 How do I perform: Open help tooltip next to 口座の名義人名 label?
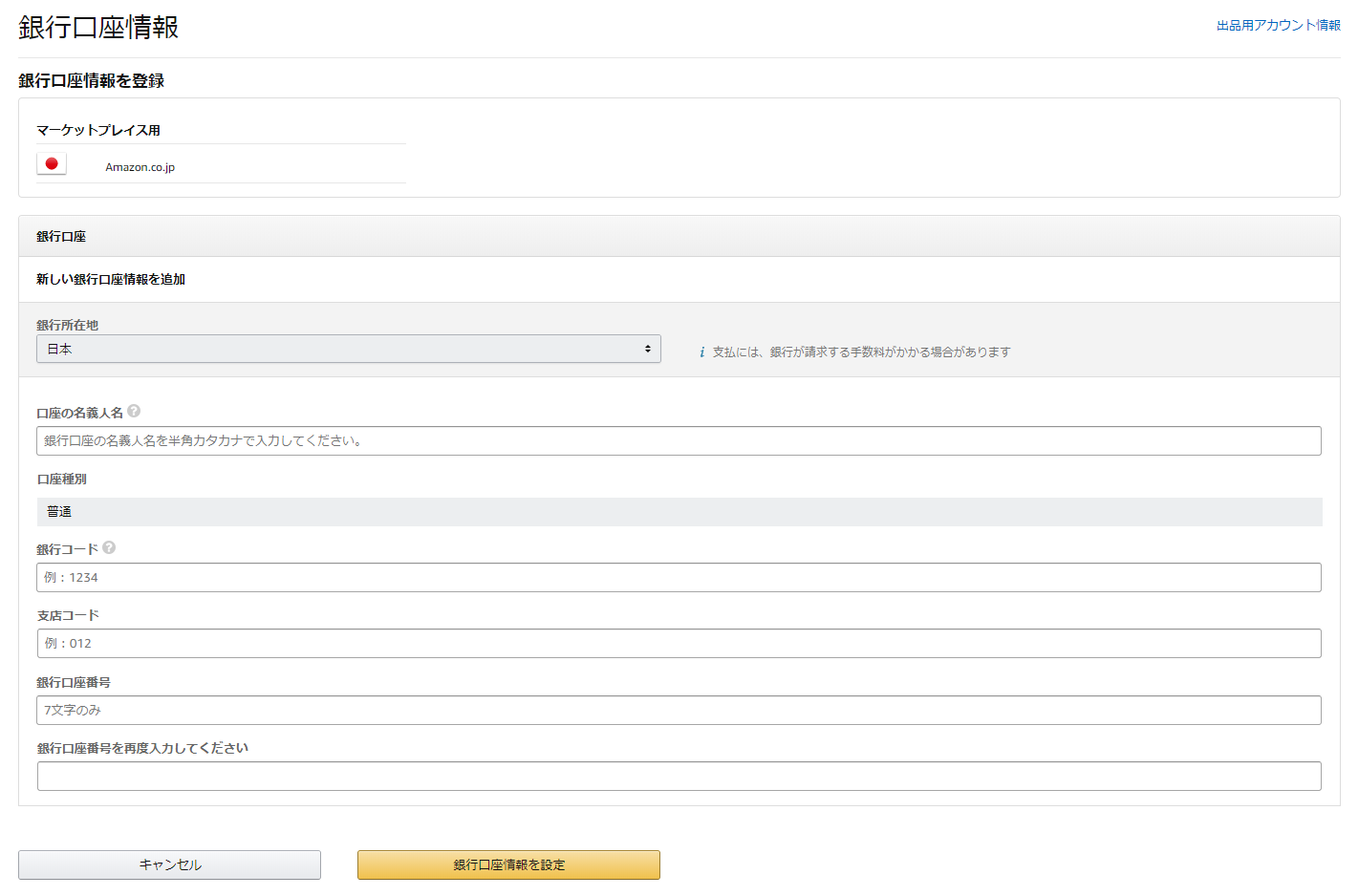pos(135,411)
